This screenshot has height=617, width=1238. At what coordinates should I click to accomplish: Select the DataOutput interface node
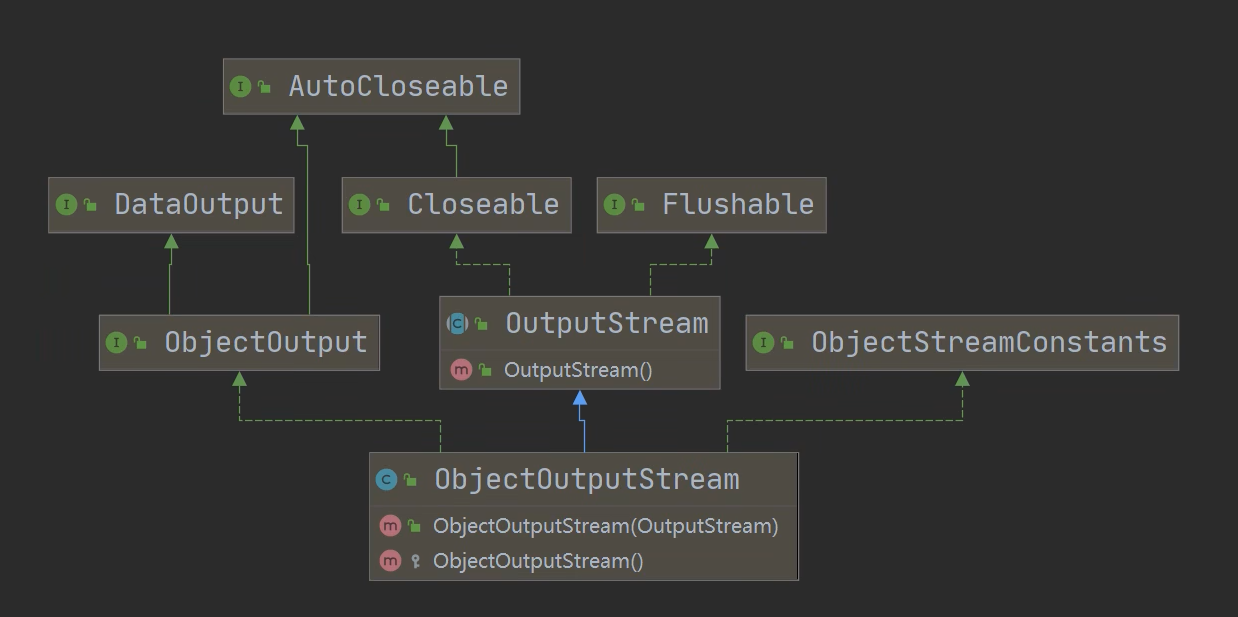coord(198,205)
